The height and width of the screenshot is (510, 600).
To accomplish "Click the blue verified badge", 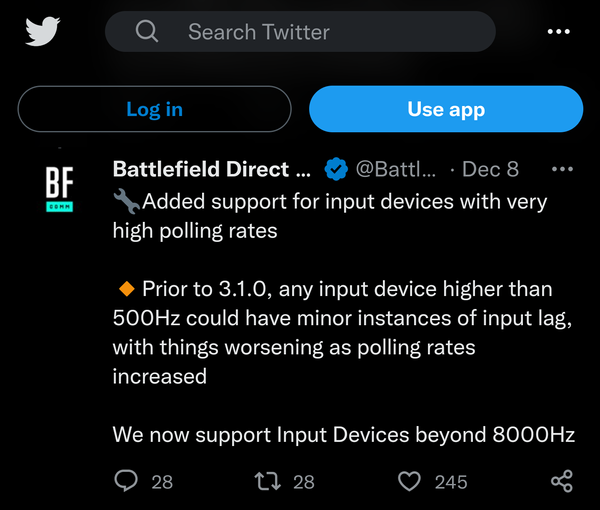I will (x=338, y=169).
